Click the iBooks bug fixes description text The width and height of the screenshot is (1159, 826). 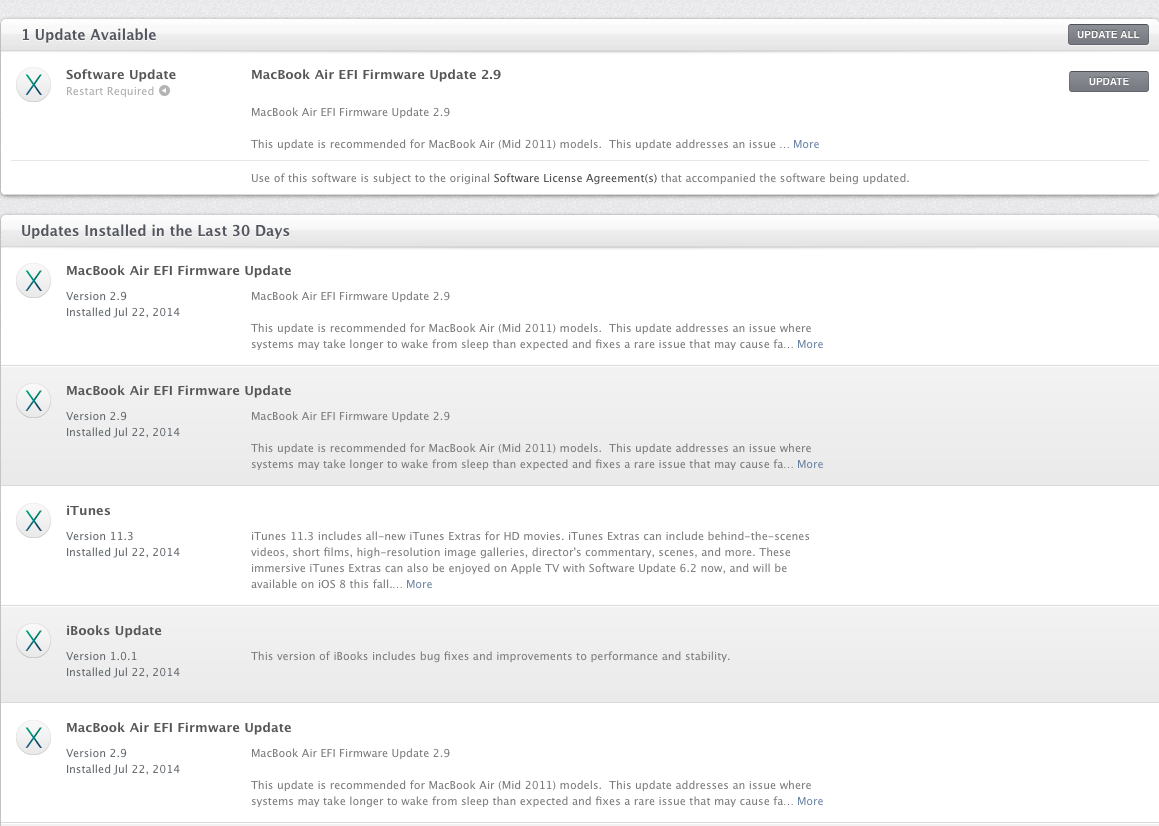[x=490, y=656]
